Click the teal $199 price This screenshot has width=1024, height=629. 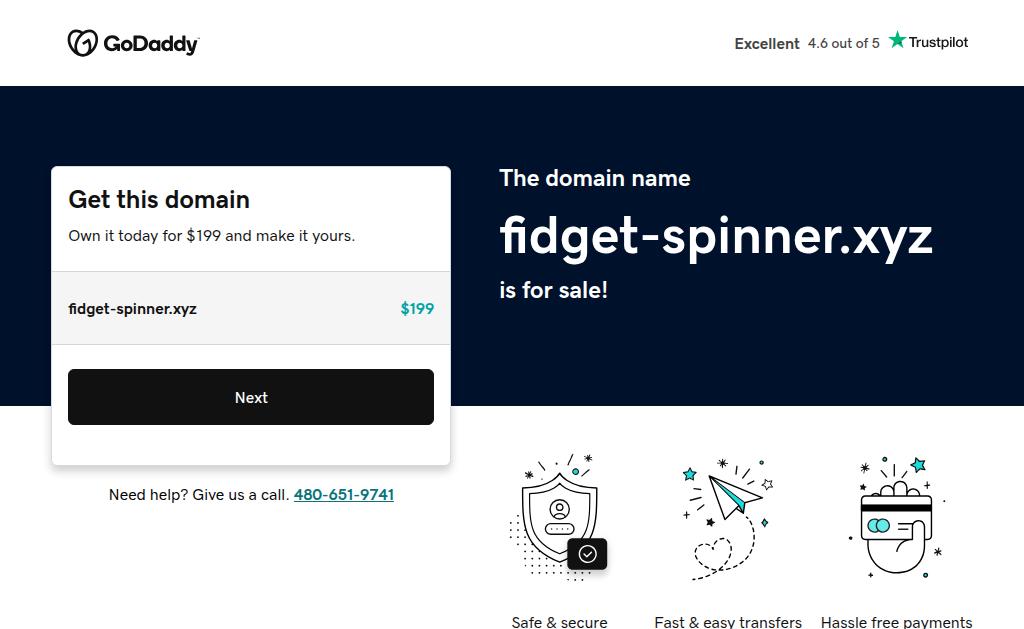[x=417, y=309]
